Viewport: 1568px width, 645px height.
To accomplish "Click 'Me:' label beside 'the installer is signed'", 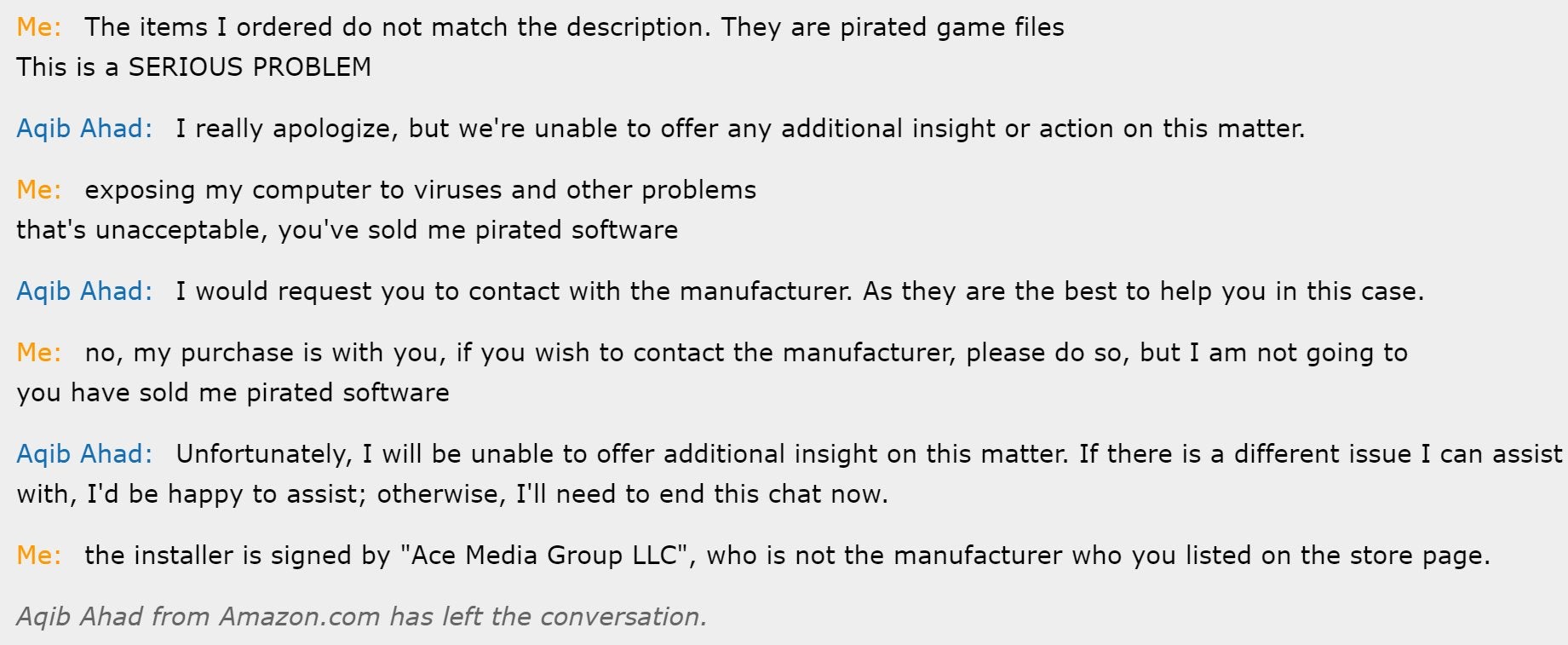I will point(38,556).
